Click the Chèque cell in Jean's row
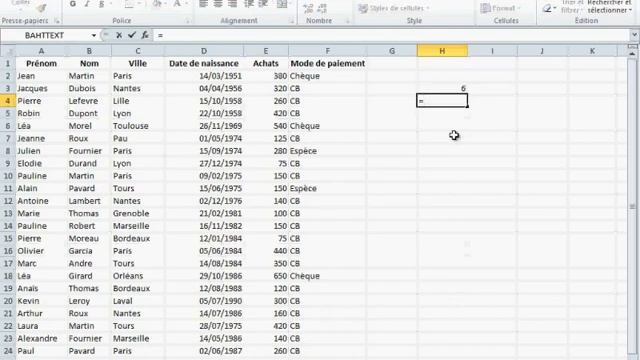 tap(327, 76)
